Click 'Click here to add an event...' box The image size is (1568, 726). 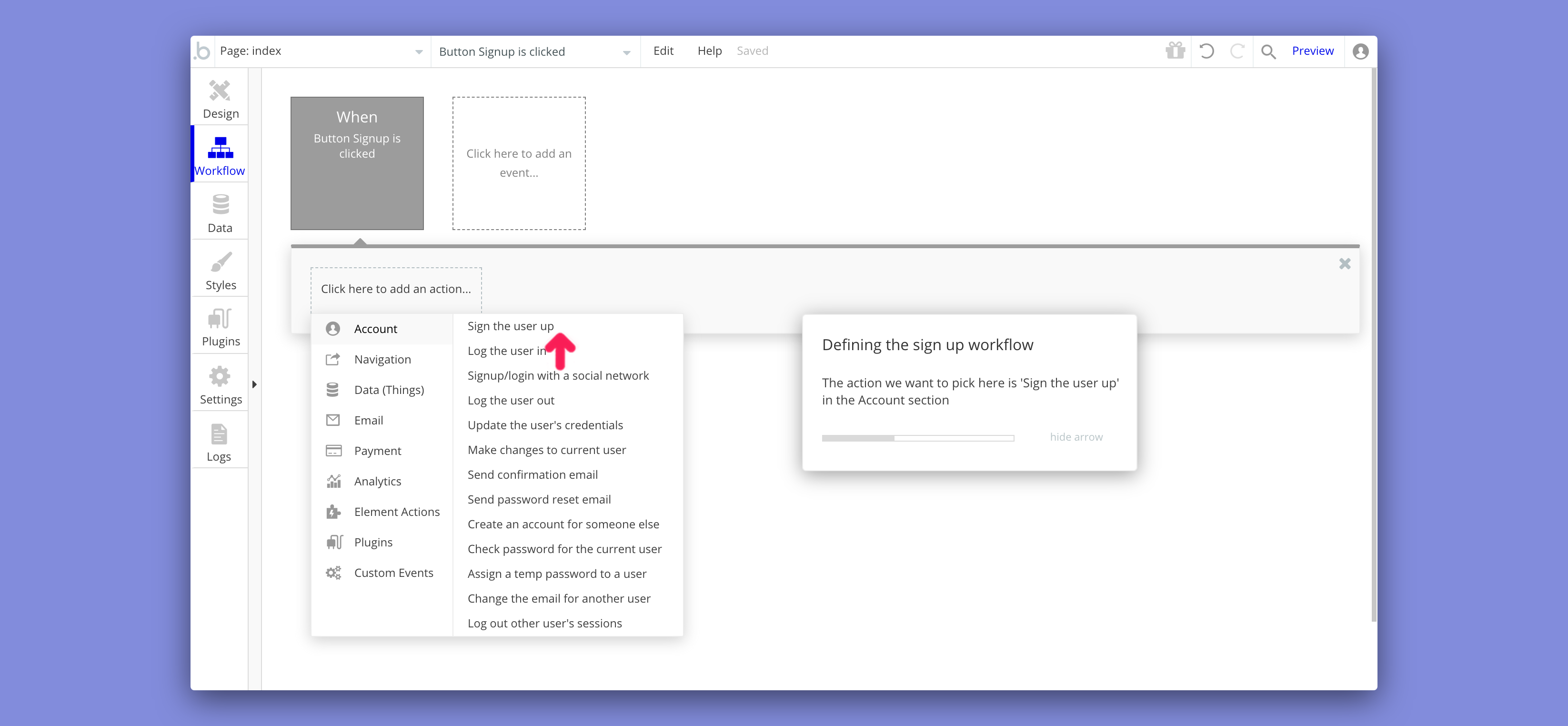click(519, 163)
